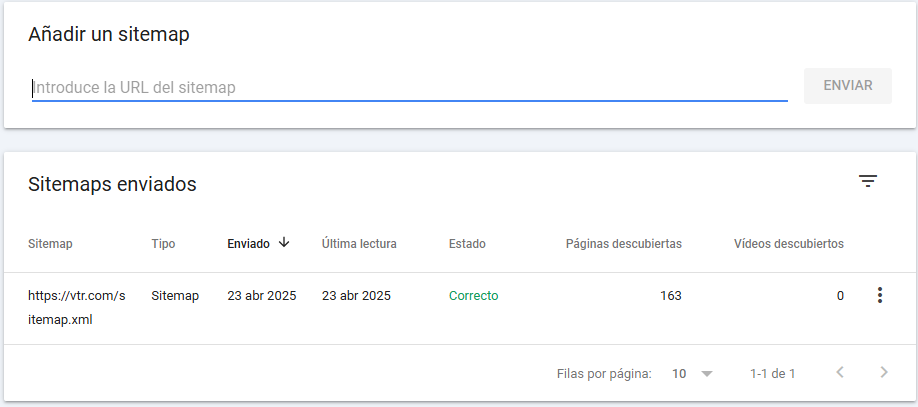Sort by Páginas descubiertas column

pos(623,243)
